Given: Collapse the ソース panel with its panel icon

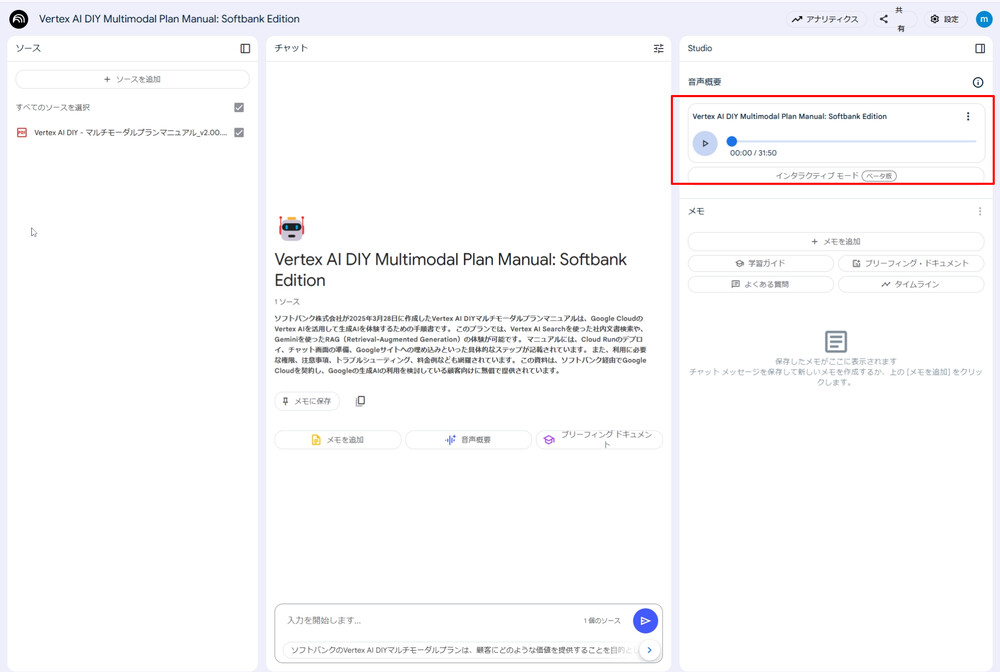Looking at the screenshot, I should 244,47.
